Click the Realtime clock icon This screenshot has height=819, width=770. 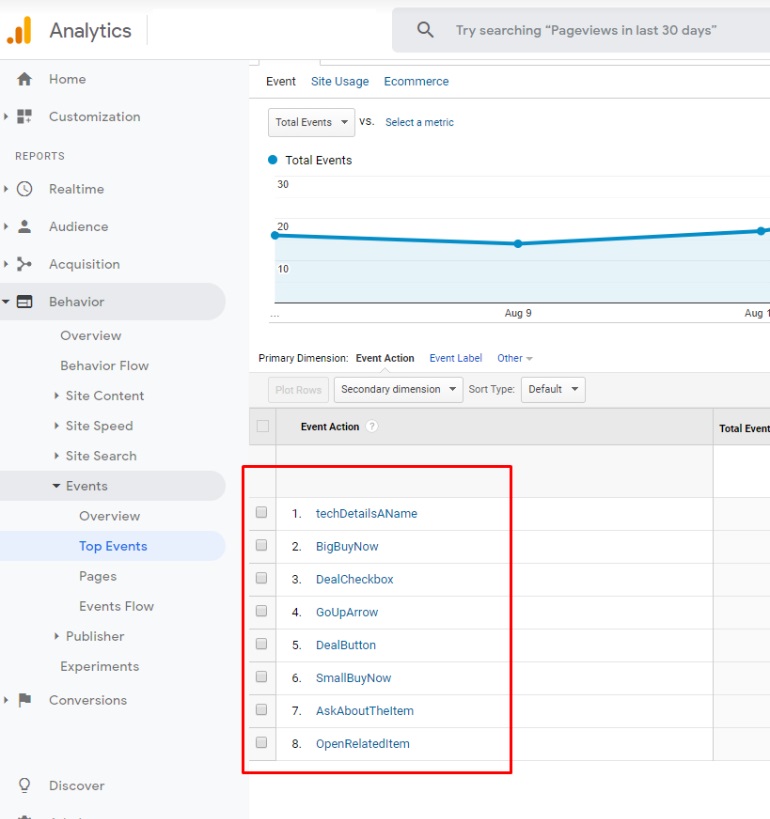tap(25, 189)
